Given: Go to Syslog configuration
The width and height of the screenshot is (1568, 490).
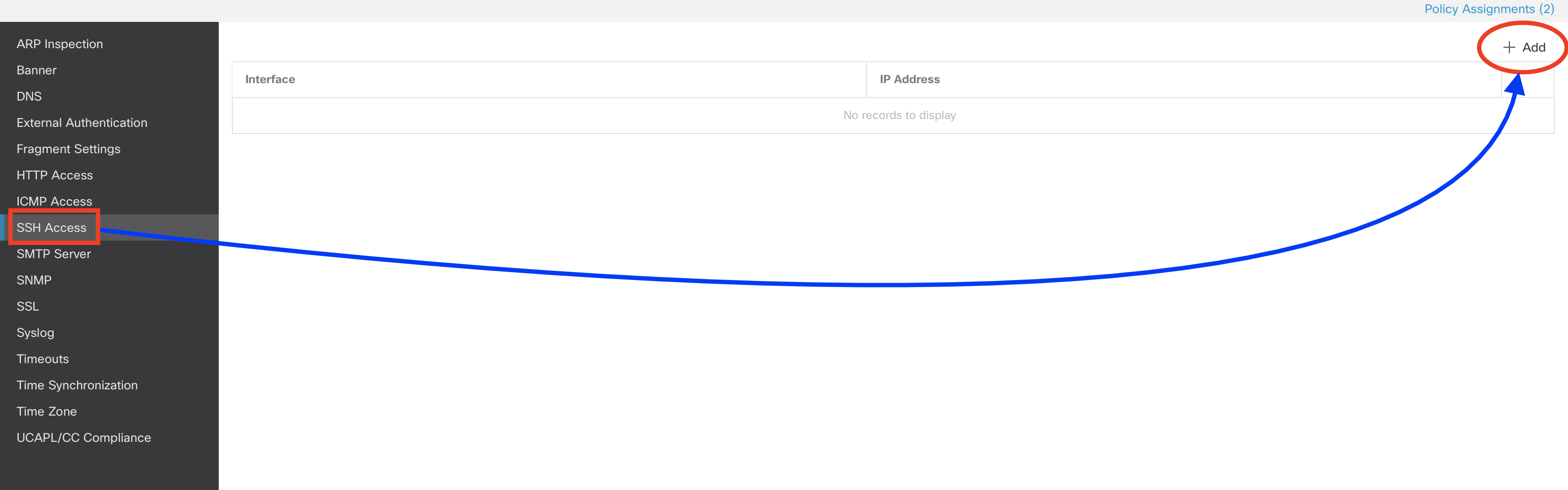Looking at the screenshot, I should [35, 332].
